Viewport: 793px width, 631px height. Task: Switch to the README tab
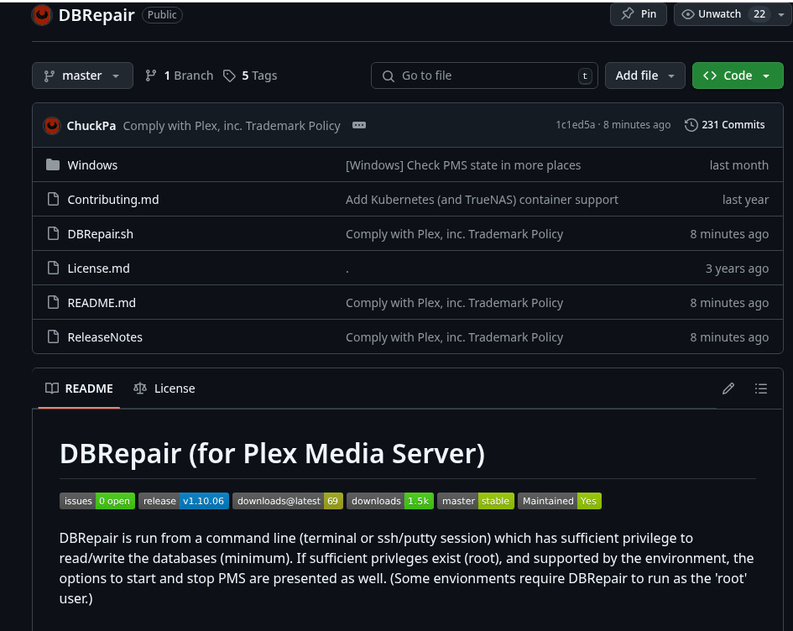[x=79, y=388]
